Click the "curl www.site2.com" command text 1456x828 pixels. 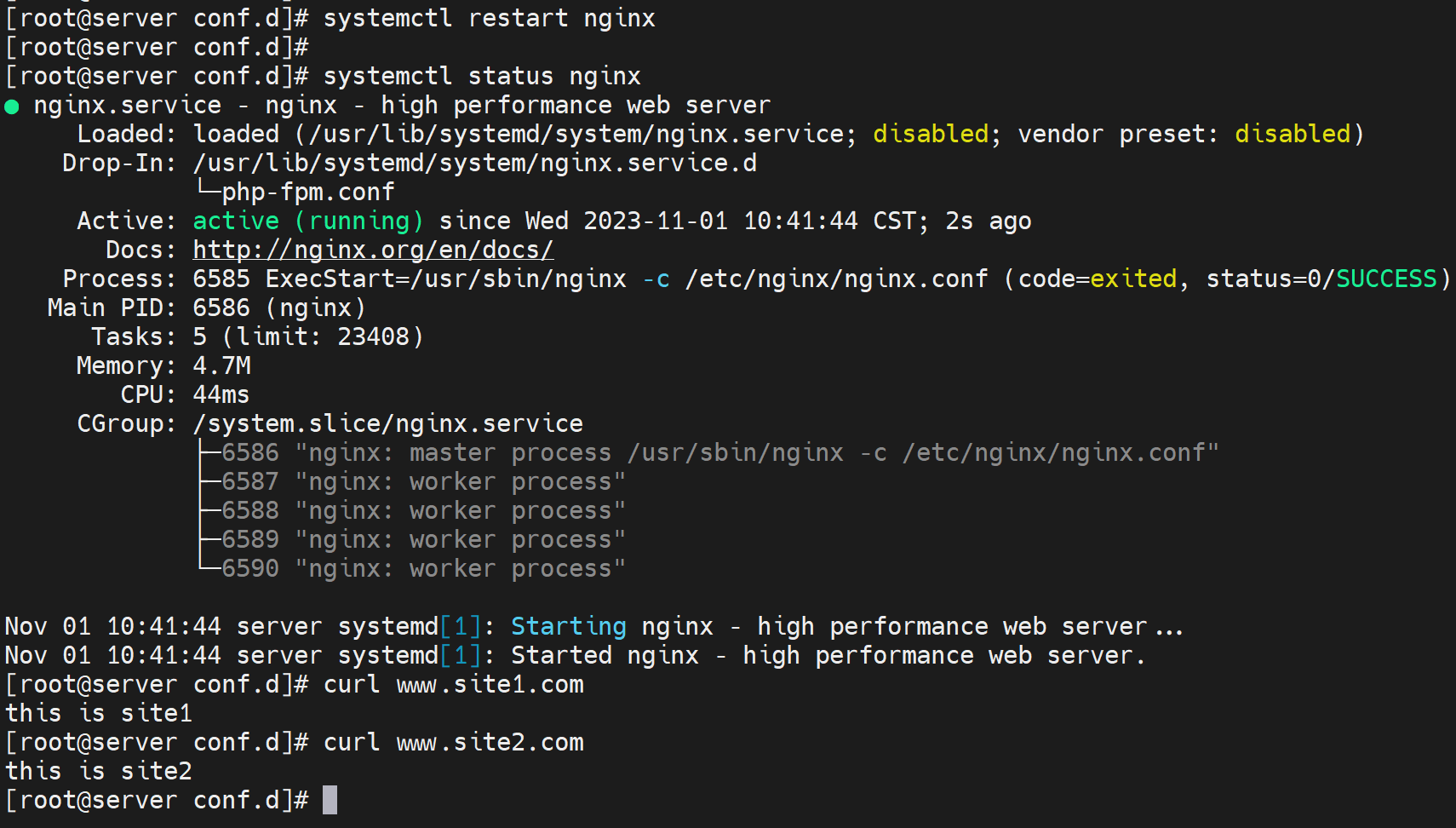coord(453,742)
